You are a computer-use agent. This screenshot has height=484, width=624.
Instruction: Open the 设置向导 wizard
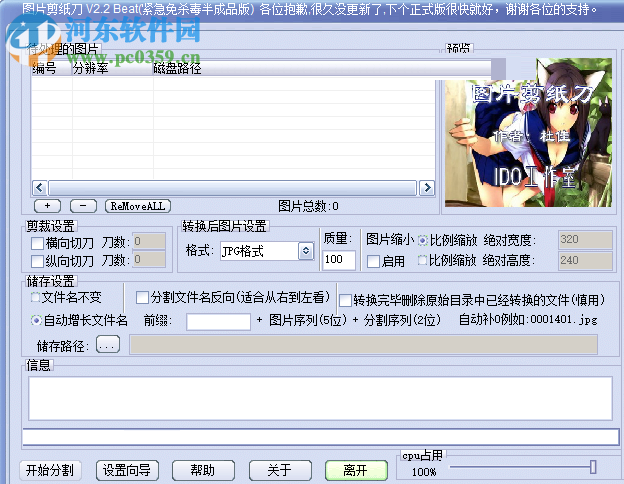127,471
